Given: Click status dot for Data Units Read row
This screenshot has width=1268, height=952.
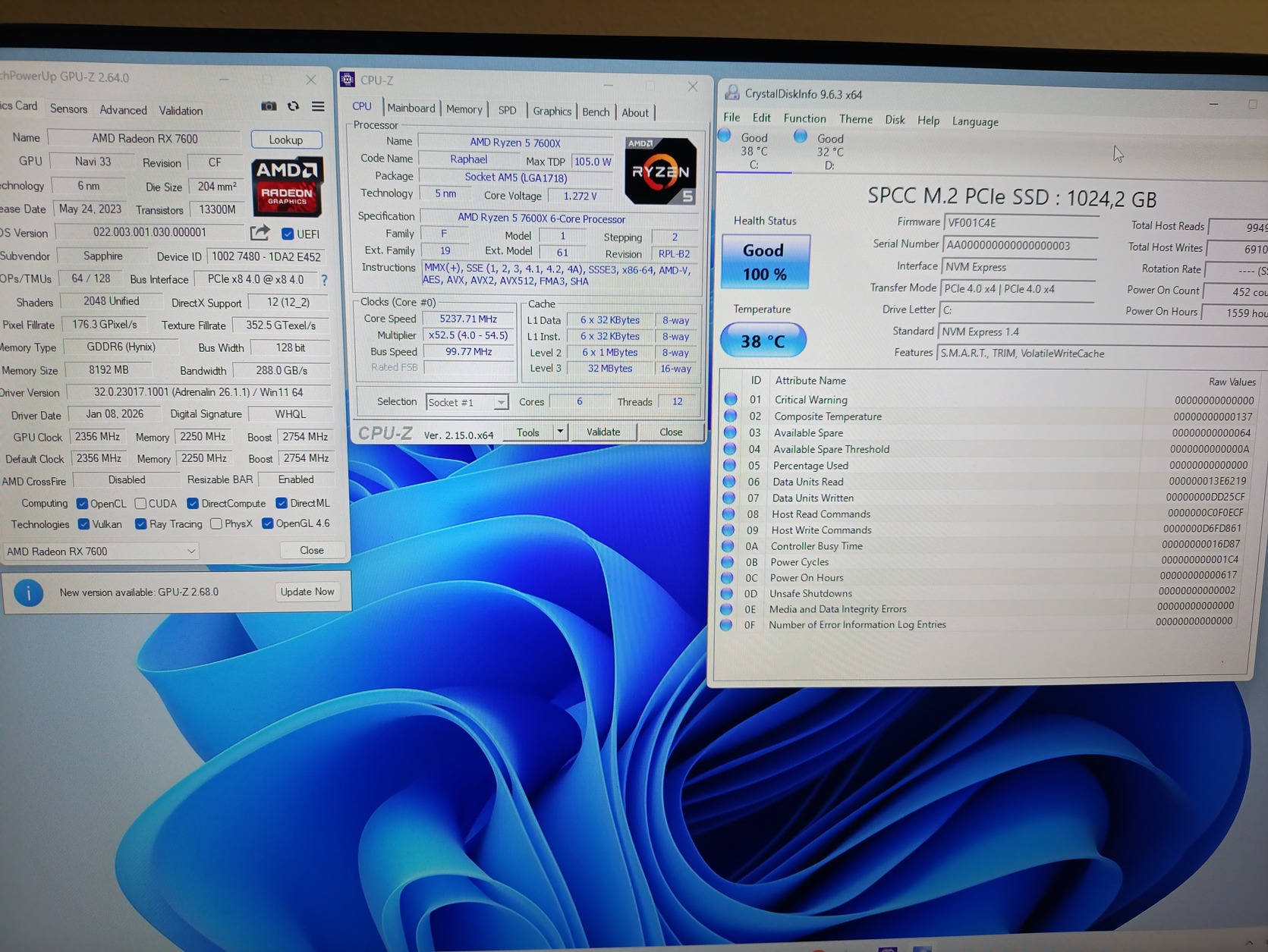Looking at the screenshot, I should pos(729,481).
